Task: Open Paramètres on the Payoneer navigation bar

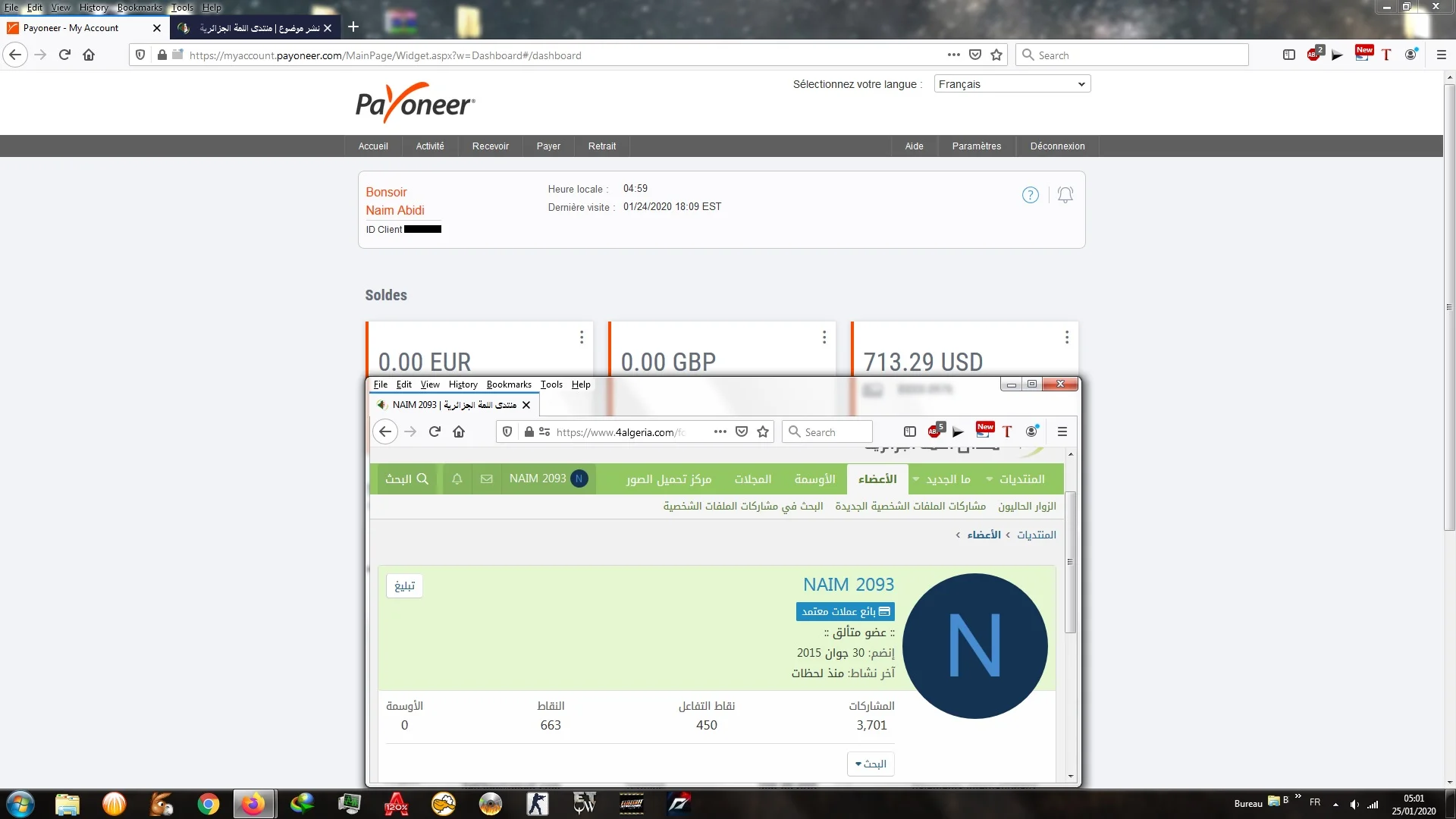Action: 977,146
